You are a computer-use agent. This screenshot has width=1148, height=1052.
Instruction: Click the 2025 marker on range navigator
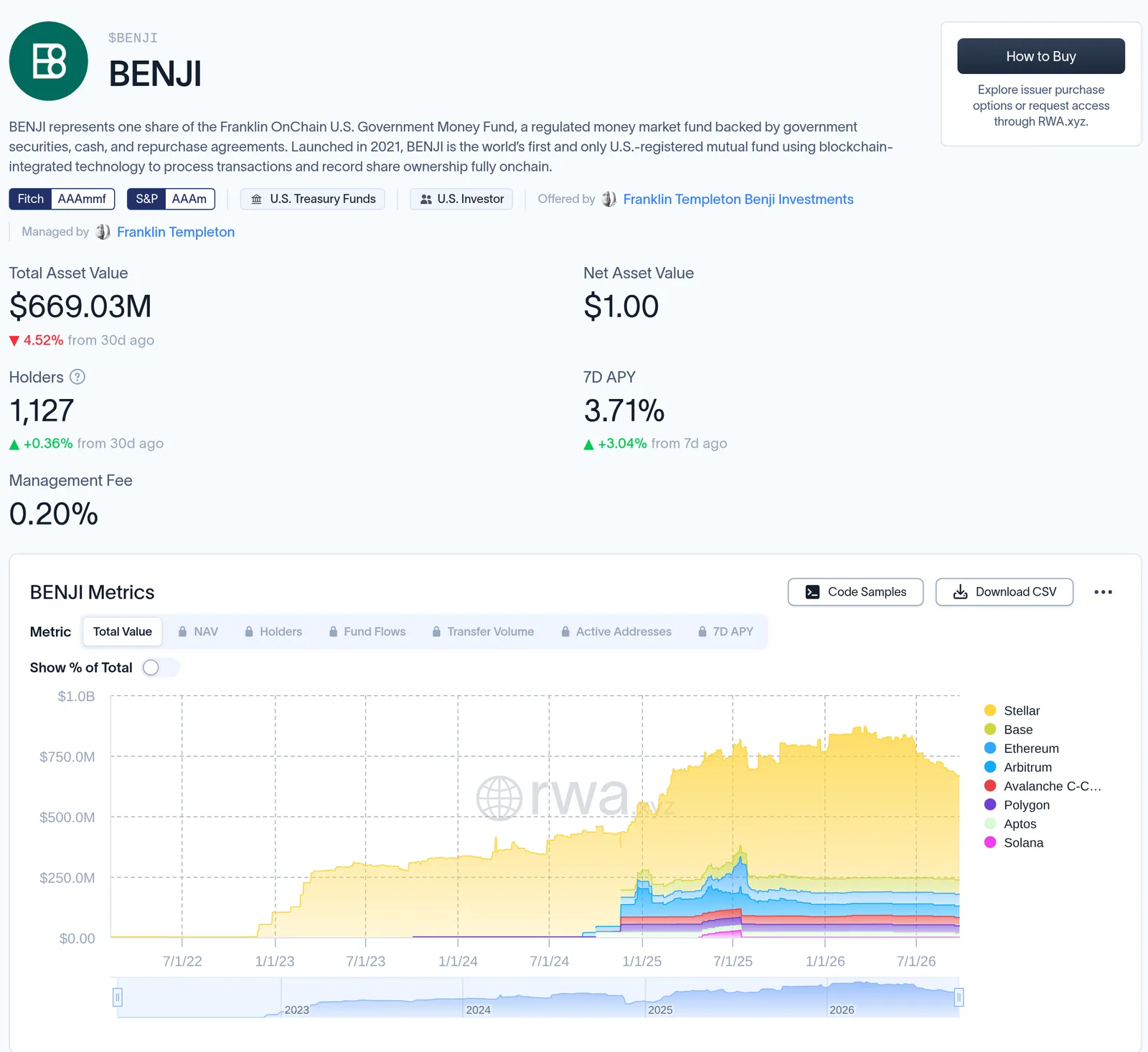pyautogui.click(x=660, y=1010)
